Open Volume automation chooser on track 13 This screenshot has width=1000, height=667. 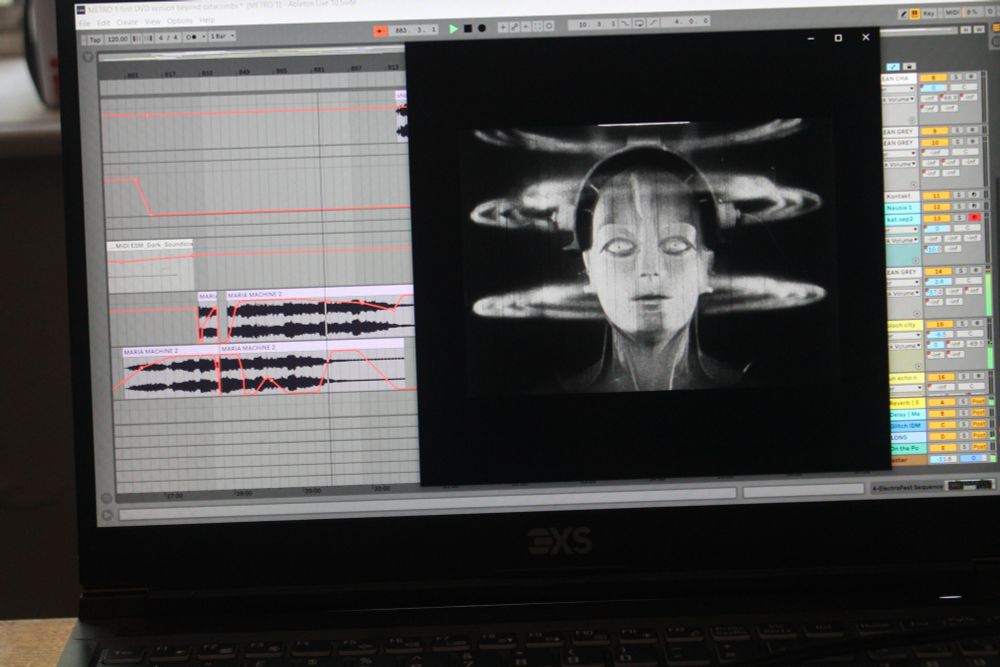[902, 240]
